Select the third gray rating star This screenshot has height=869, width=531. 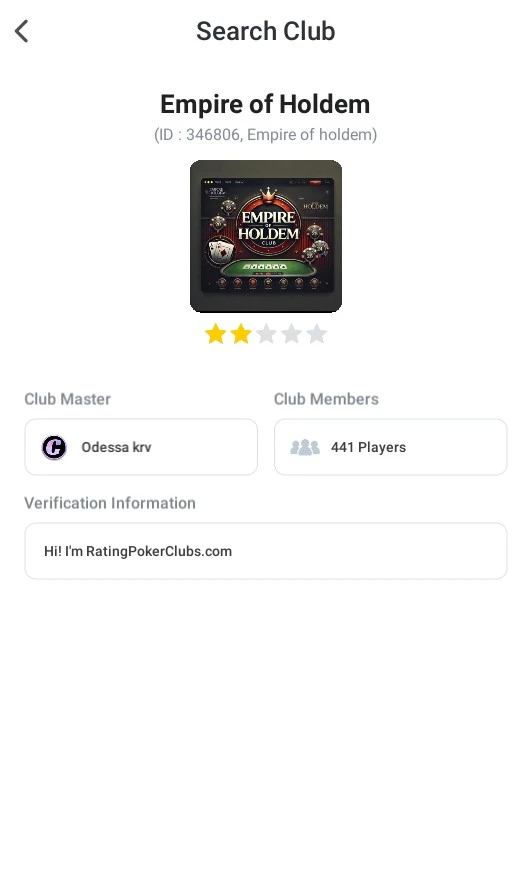[x=266, y=334]
